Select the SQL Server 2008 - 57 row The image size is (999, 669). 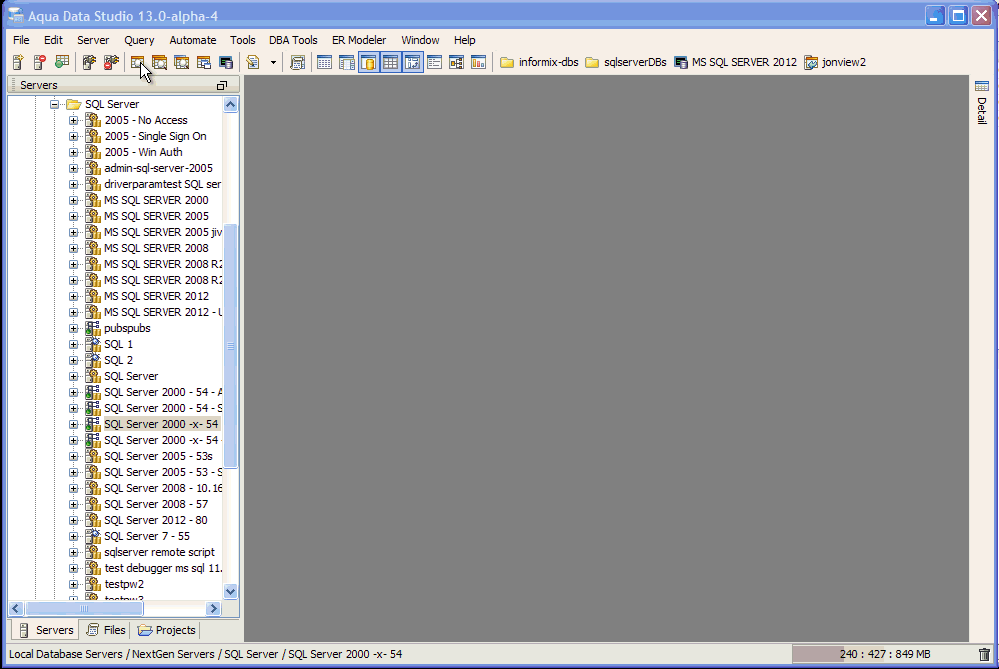[156, 504]
